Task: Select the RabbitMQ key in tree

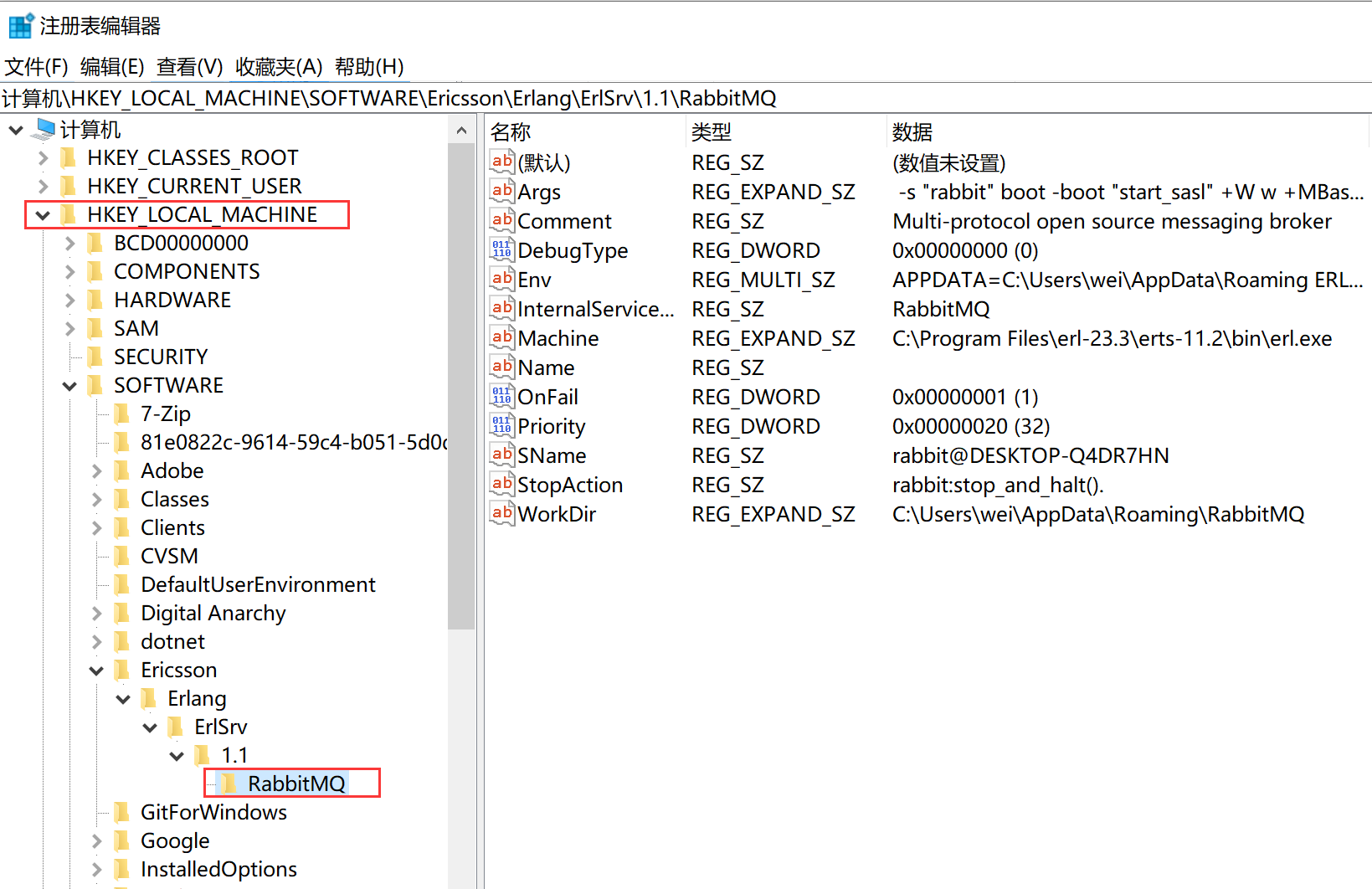Action: point(296,784)
